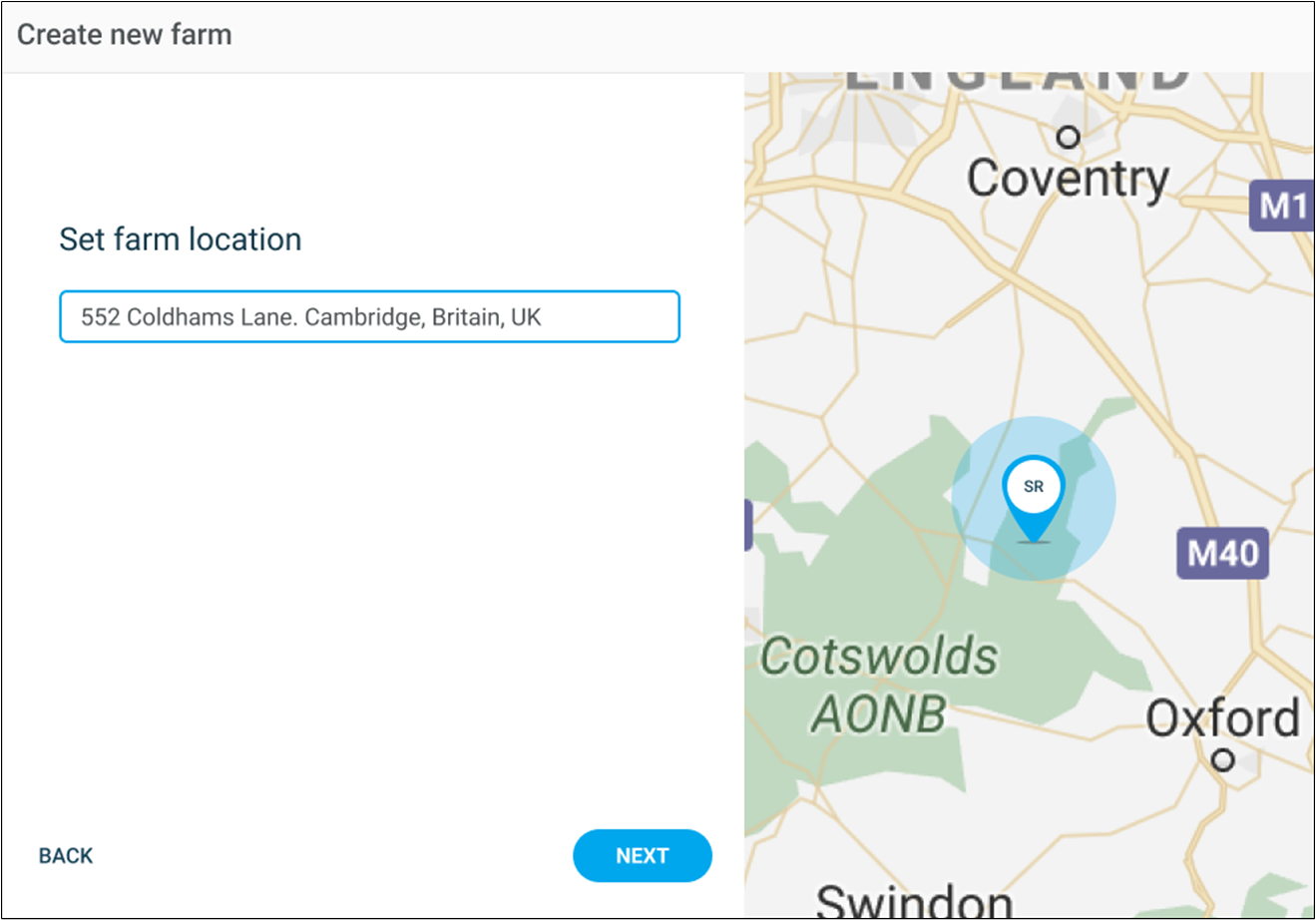The image size is (1316, 920).
Task: Click the word Cotswolds on the map
Action: point(879,657)
